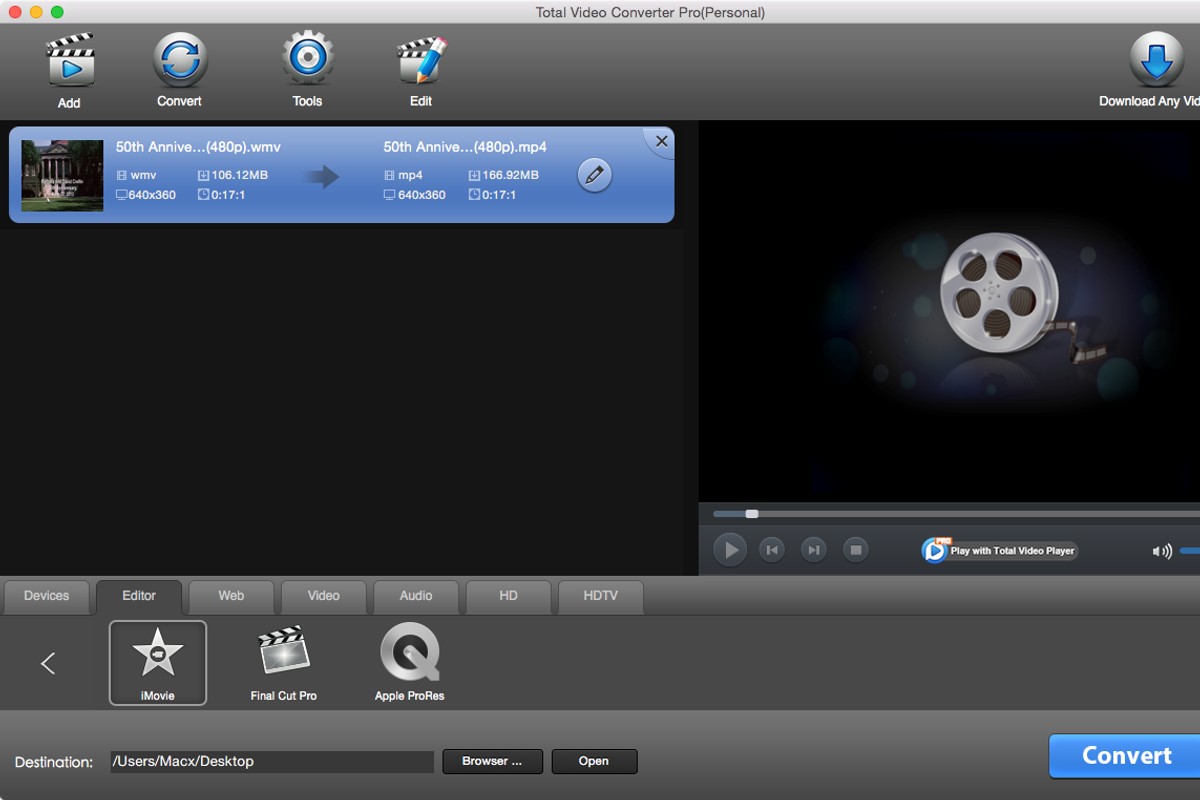
Task: Click Play with Total Video Player
Action: [x=1000, y=550]
